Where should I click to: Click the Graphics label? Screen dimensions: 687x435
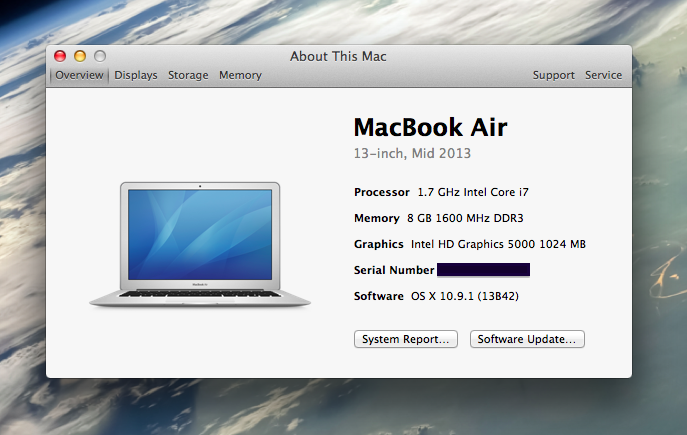click(x=379, y=244)
